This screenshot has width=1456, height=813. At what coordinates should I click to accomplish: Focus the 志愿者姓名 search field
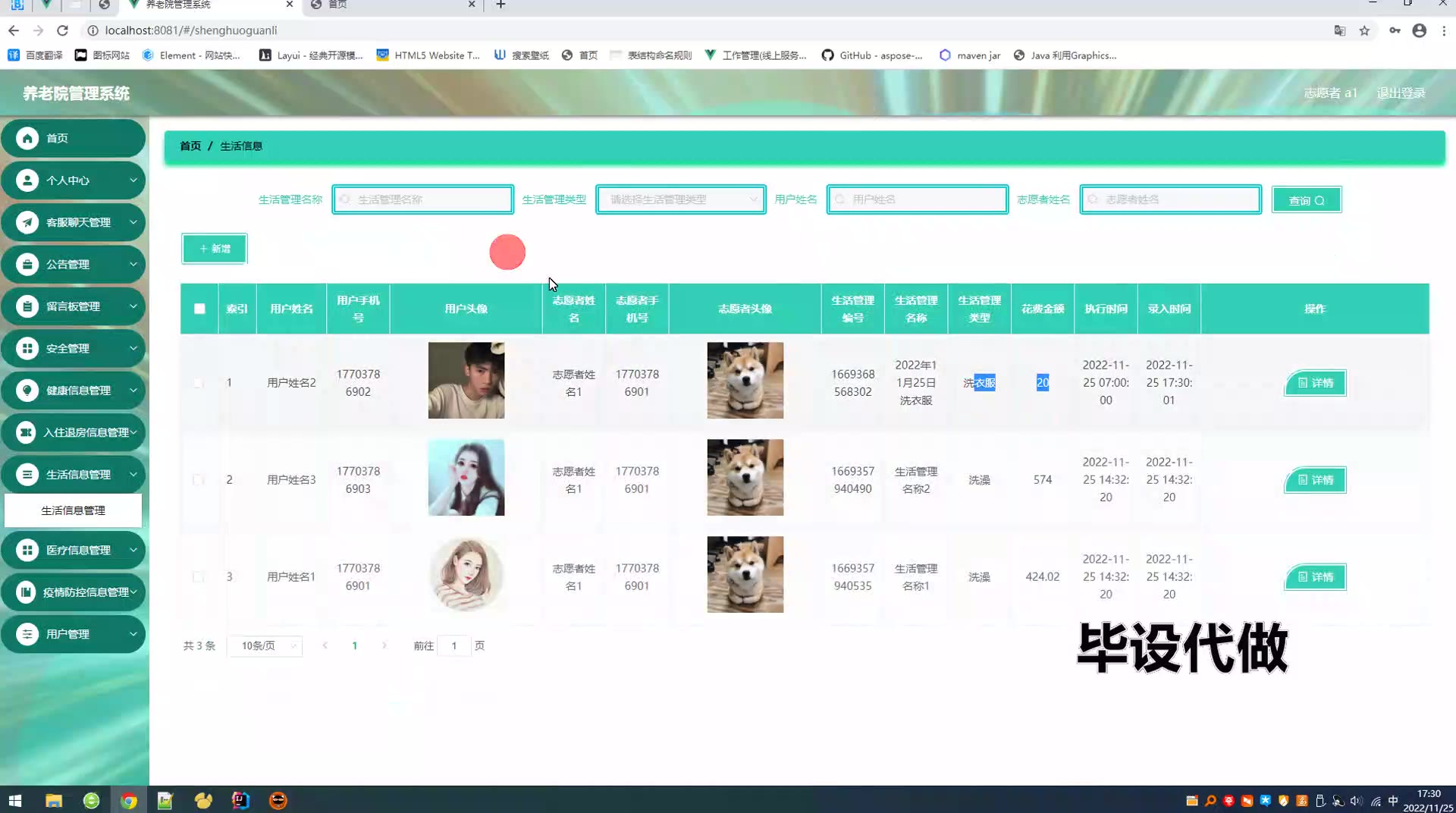1171,199
